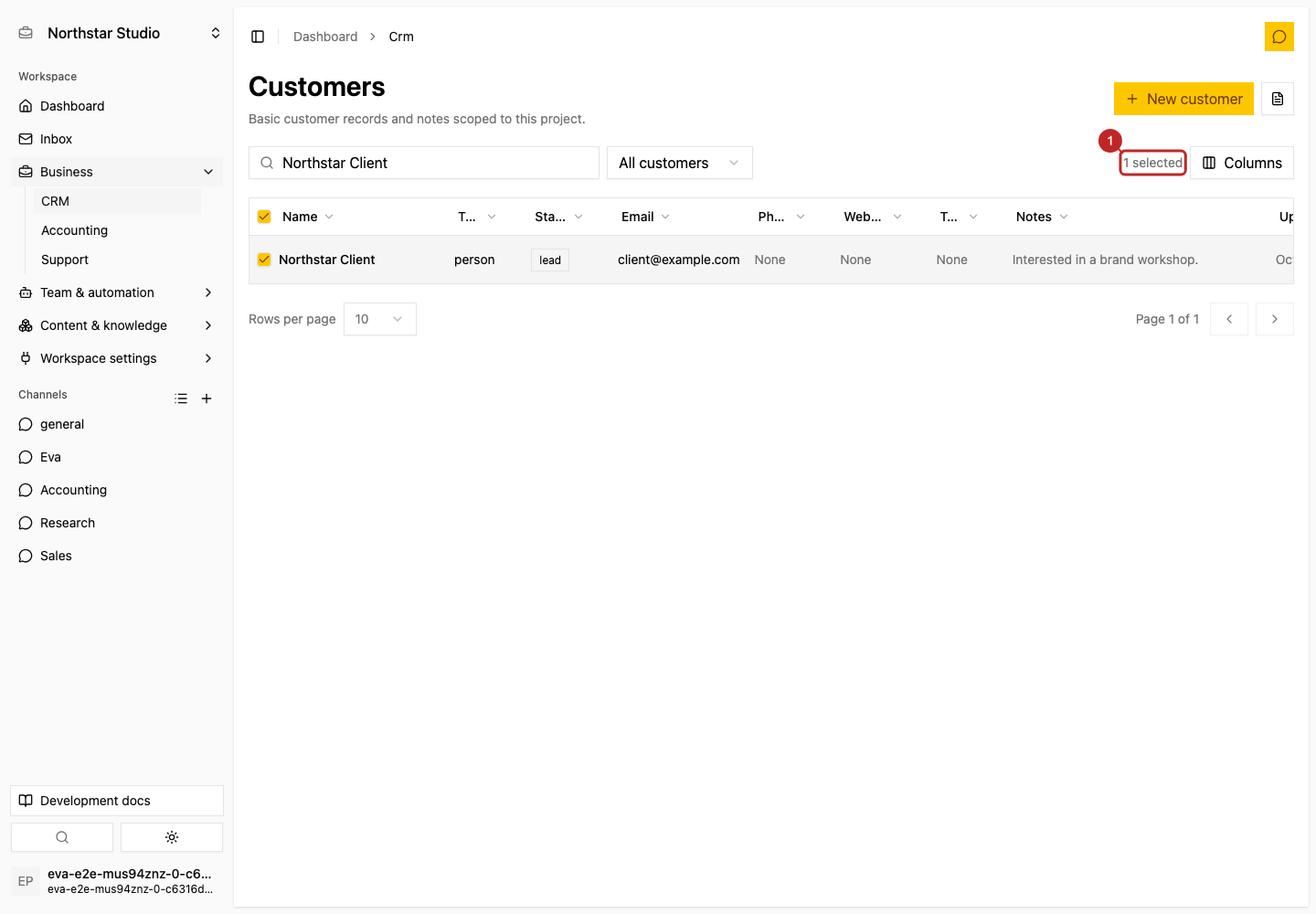
Task: Open the Sales channel
Action: click(x=117, y=556)
